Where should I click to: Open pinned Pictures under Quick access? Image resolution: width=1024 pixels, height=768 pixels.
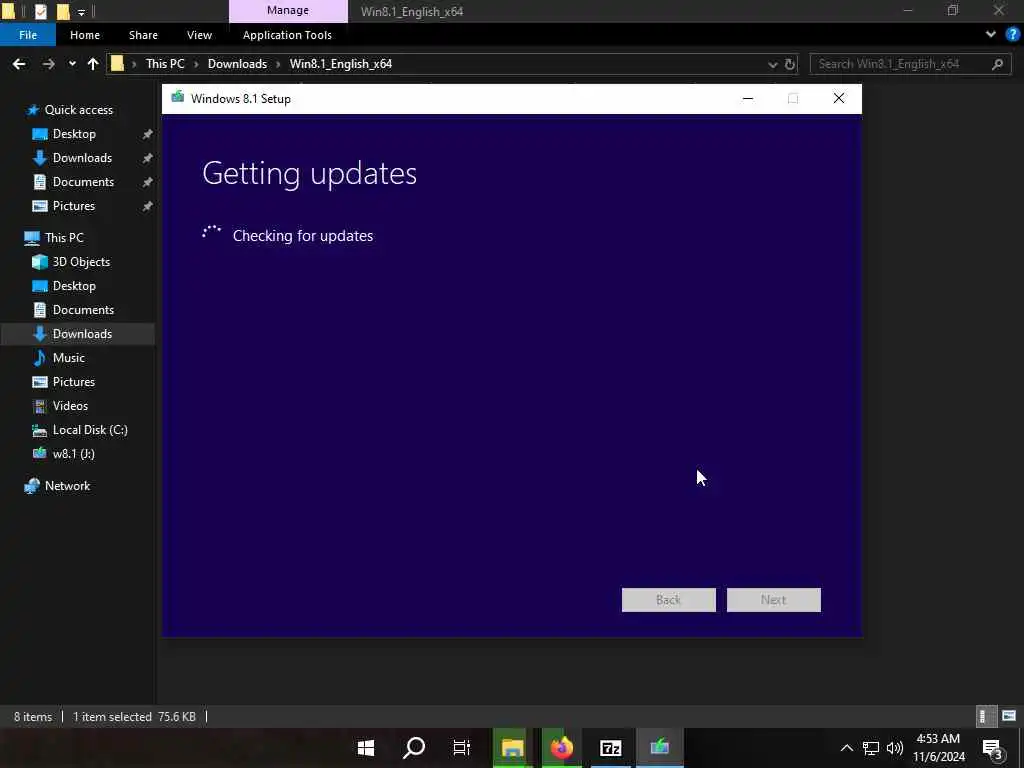74,206
